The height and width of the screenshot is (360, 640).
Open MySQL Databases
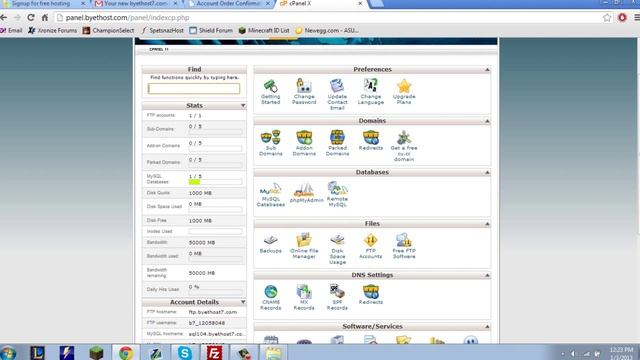[x=271, y=194]
